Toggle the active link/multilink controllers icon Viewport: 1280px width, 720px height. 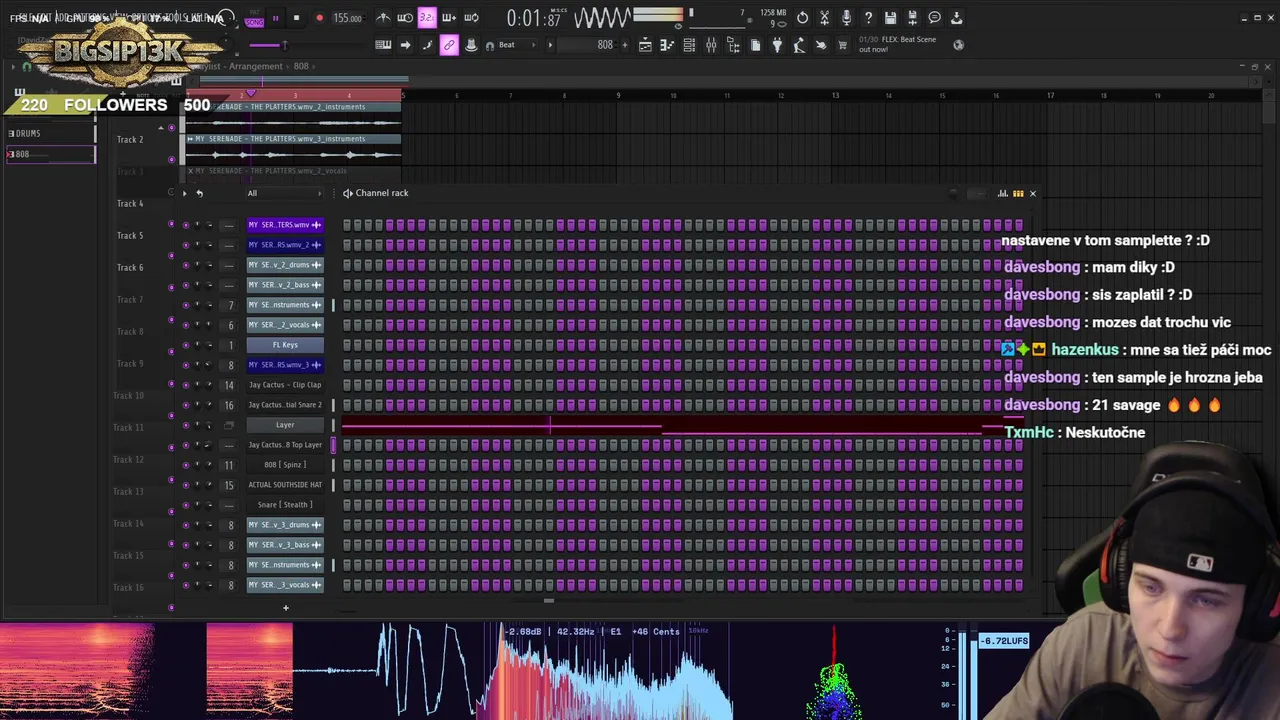pos(449,45)
